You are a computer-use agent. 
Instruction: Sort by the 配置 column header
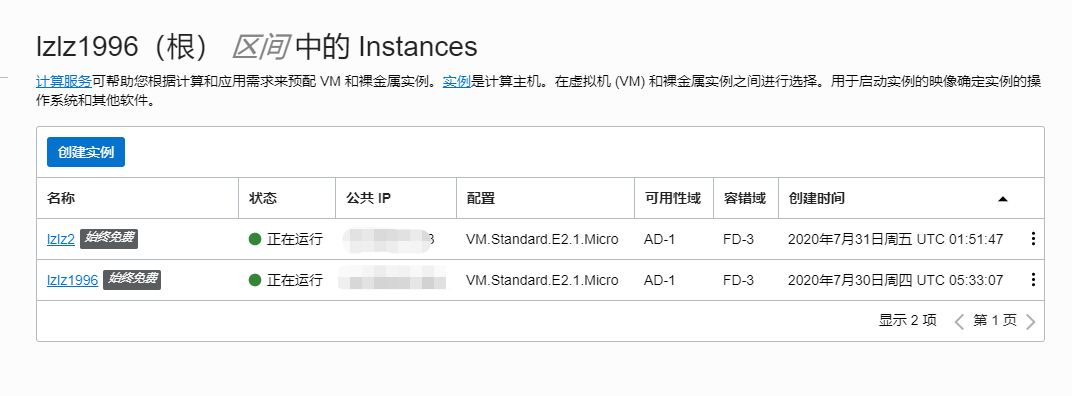[x=481, y=198]
